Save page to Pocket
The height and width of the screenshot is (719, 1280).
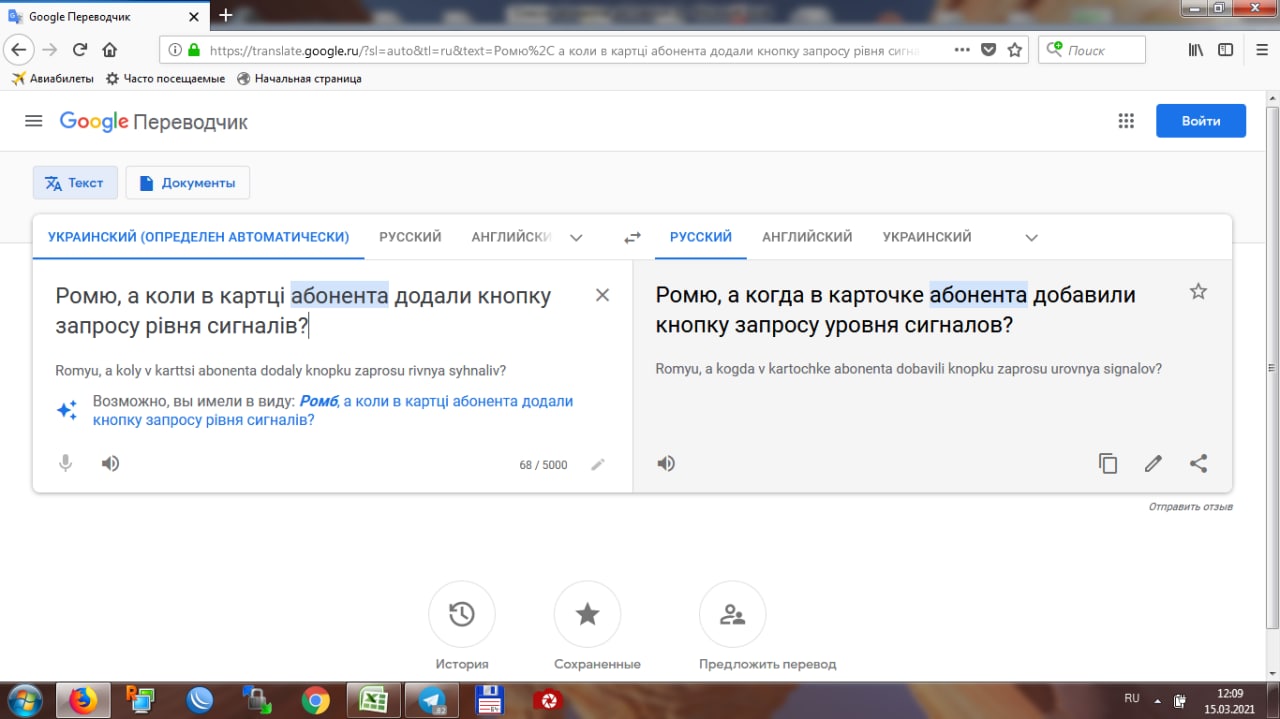pos(988,50)
